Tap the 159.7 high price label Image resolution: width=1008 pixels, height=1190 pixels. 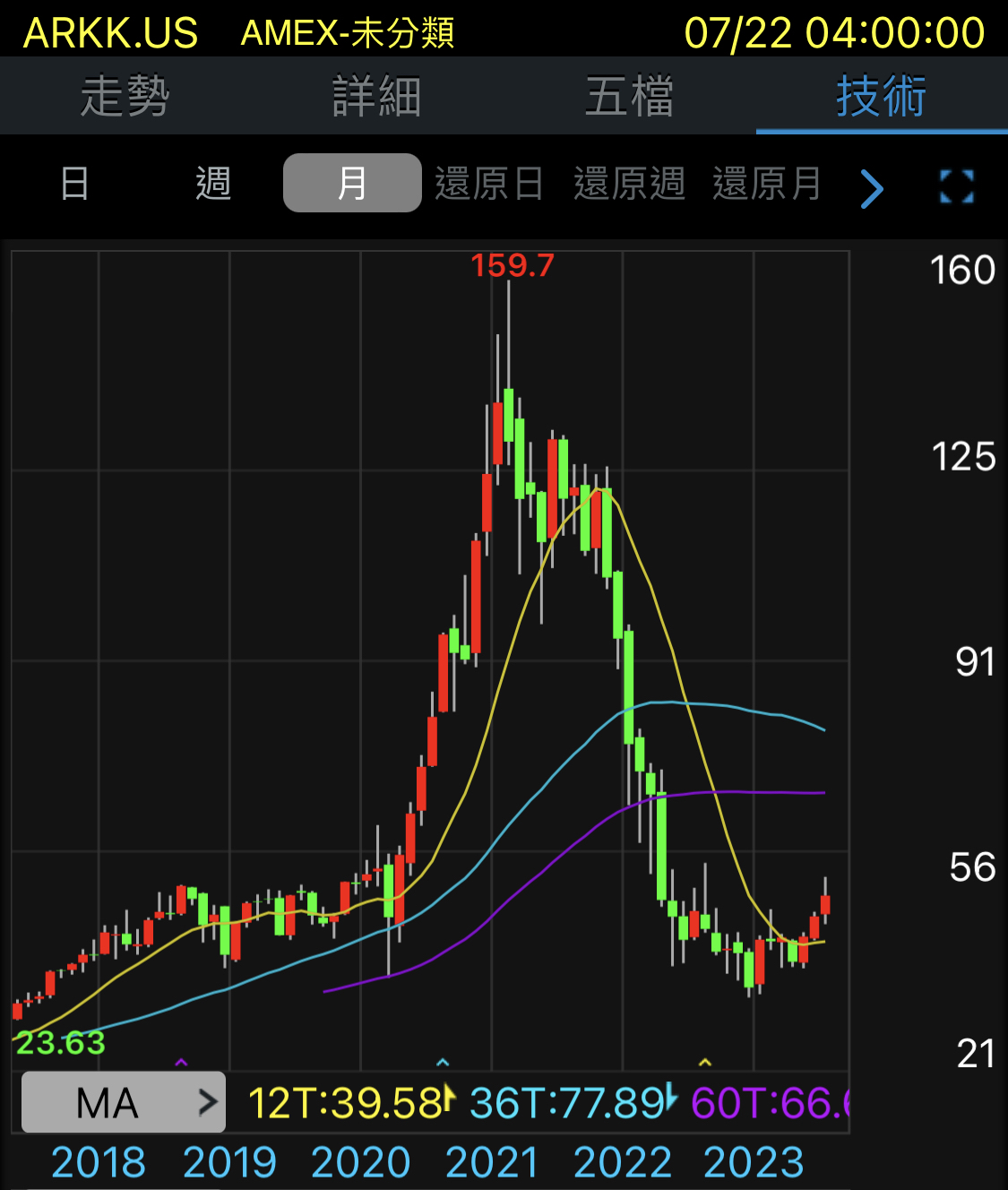click(513, 265)
